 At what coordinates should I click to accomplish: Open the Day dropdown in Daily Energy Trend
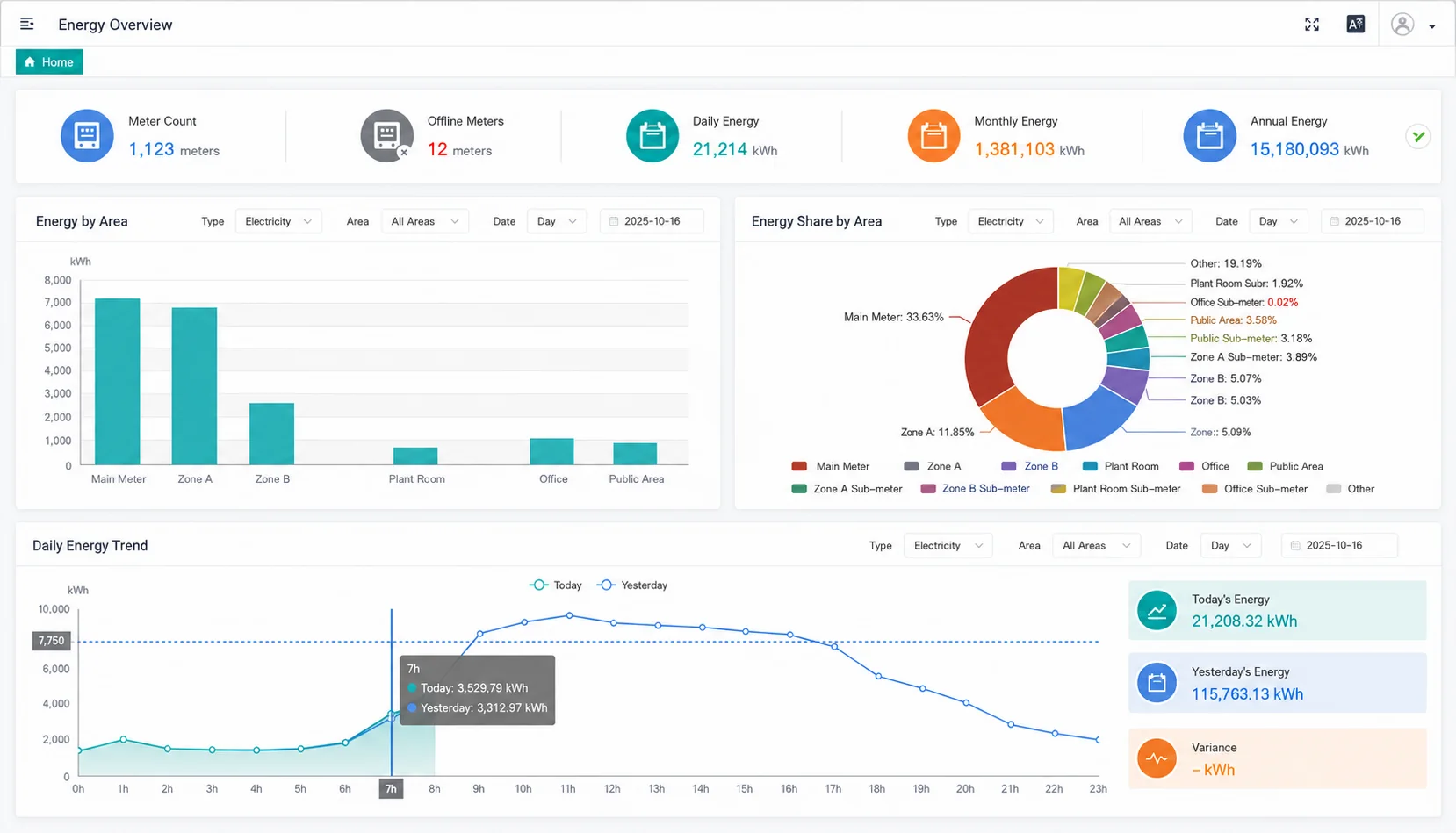1231,545
